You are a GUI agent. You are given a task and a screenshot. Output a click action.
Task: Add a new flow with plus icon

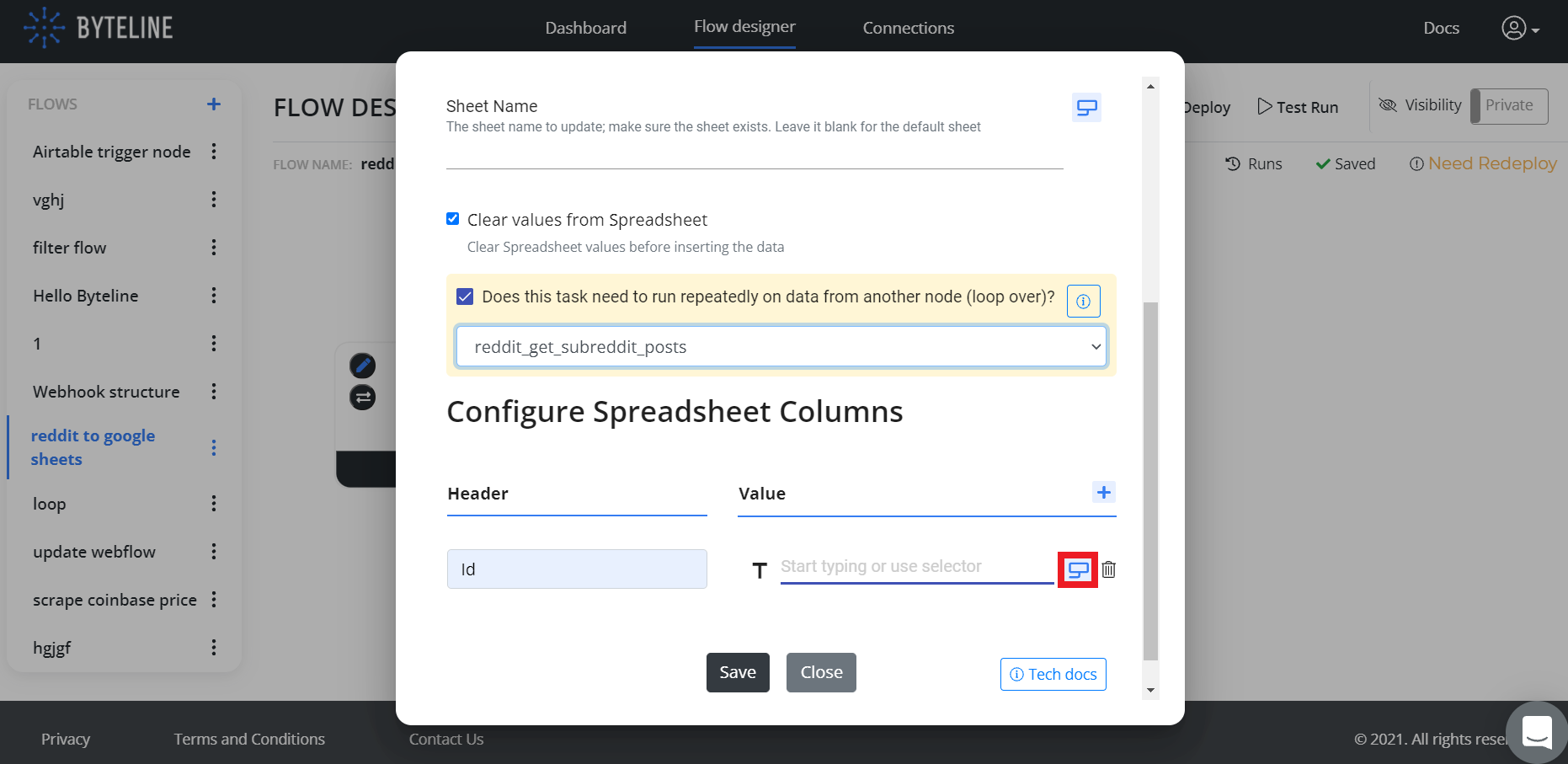coord(214,104)
